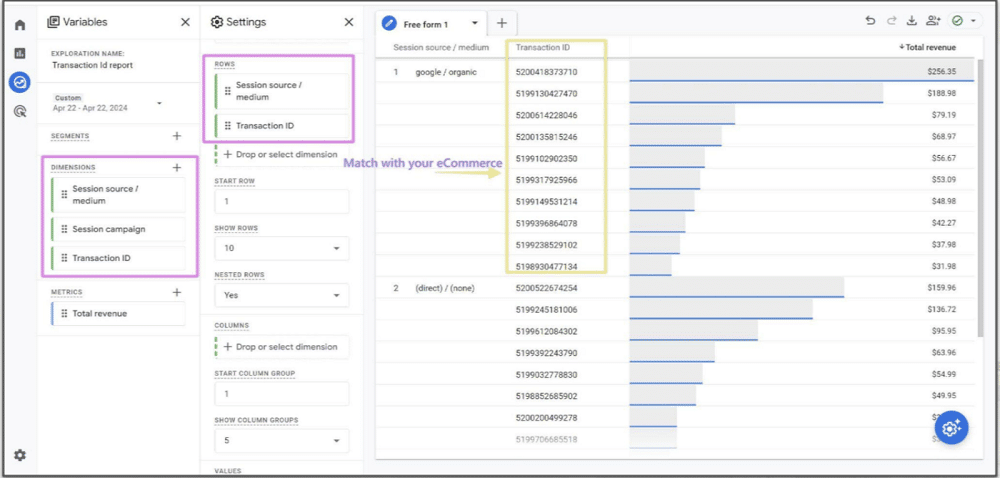Click the $136.72 revenue value
The height and width of the screenshot is (478, 1000).
[x=942, y=310]
